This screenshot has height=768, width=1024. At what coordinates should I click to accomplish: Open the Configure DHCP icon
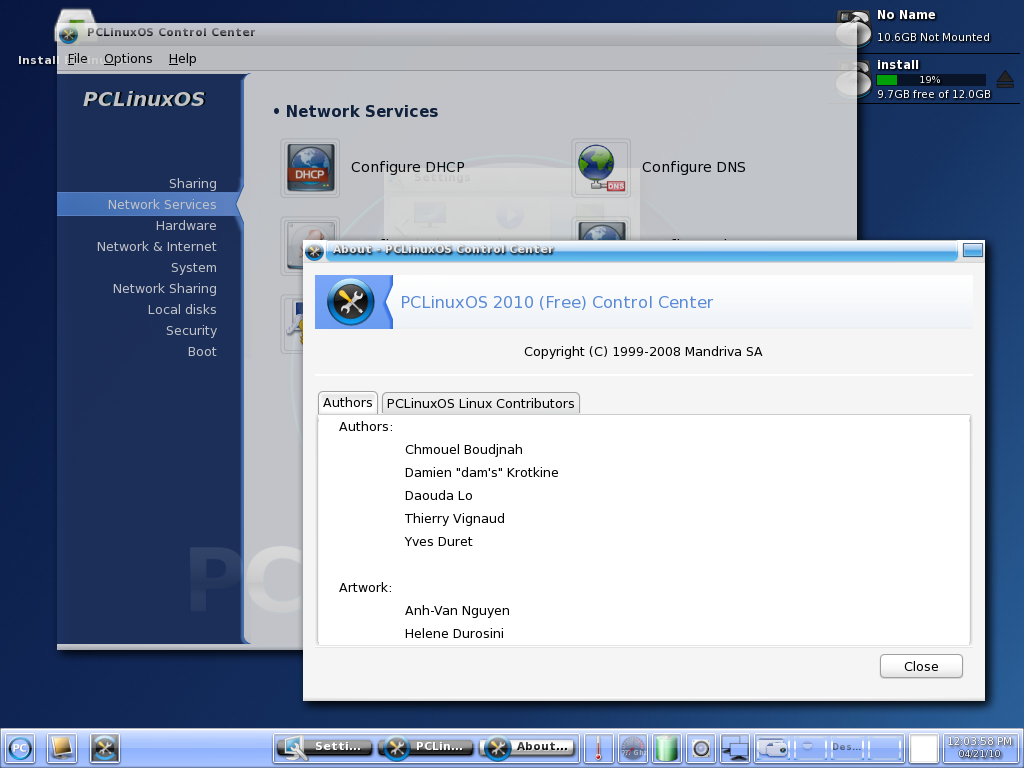310,167
